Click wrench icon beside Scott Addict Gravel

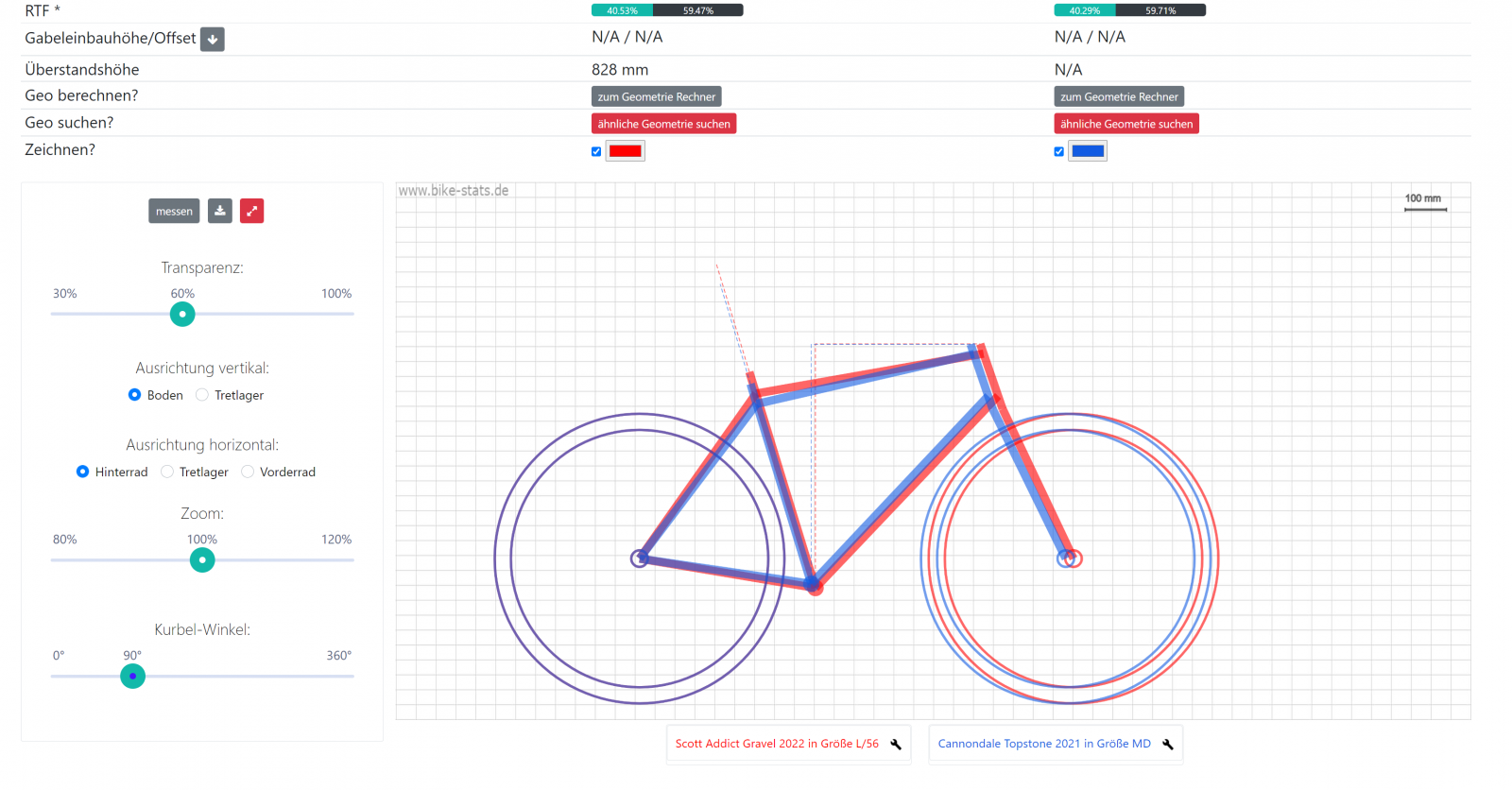pos(896,745)
